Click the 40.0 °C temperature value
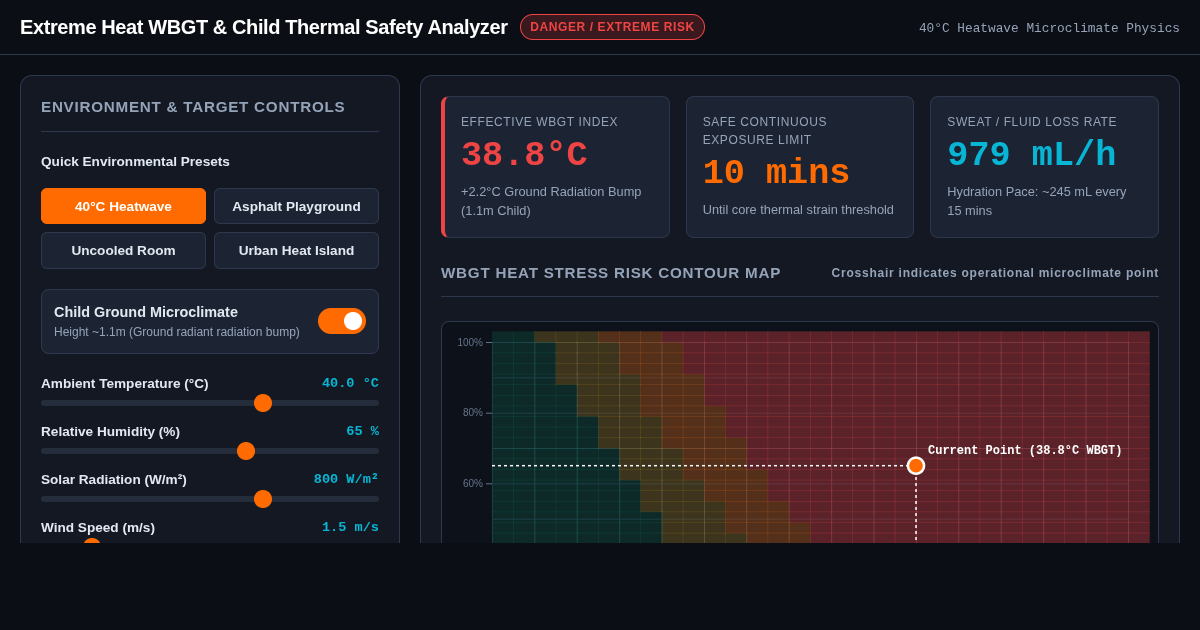The width and height of the screenshot is (1200, 630). pyautogui.click(x=350, y=383)
